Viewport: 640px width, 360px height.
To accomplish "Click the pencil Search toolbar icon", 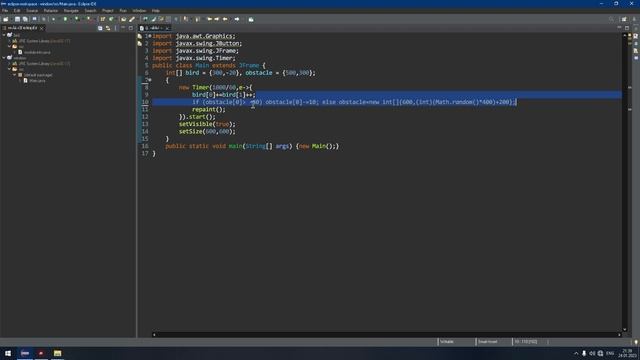I will pyautogui.click(x=132, y=19).
